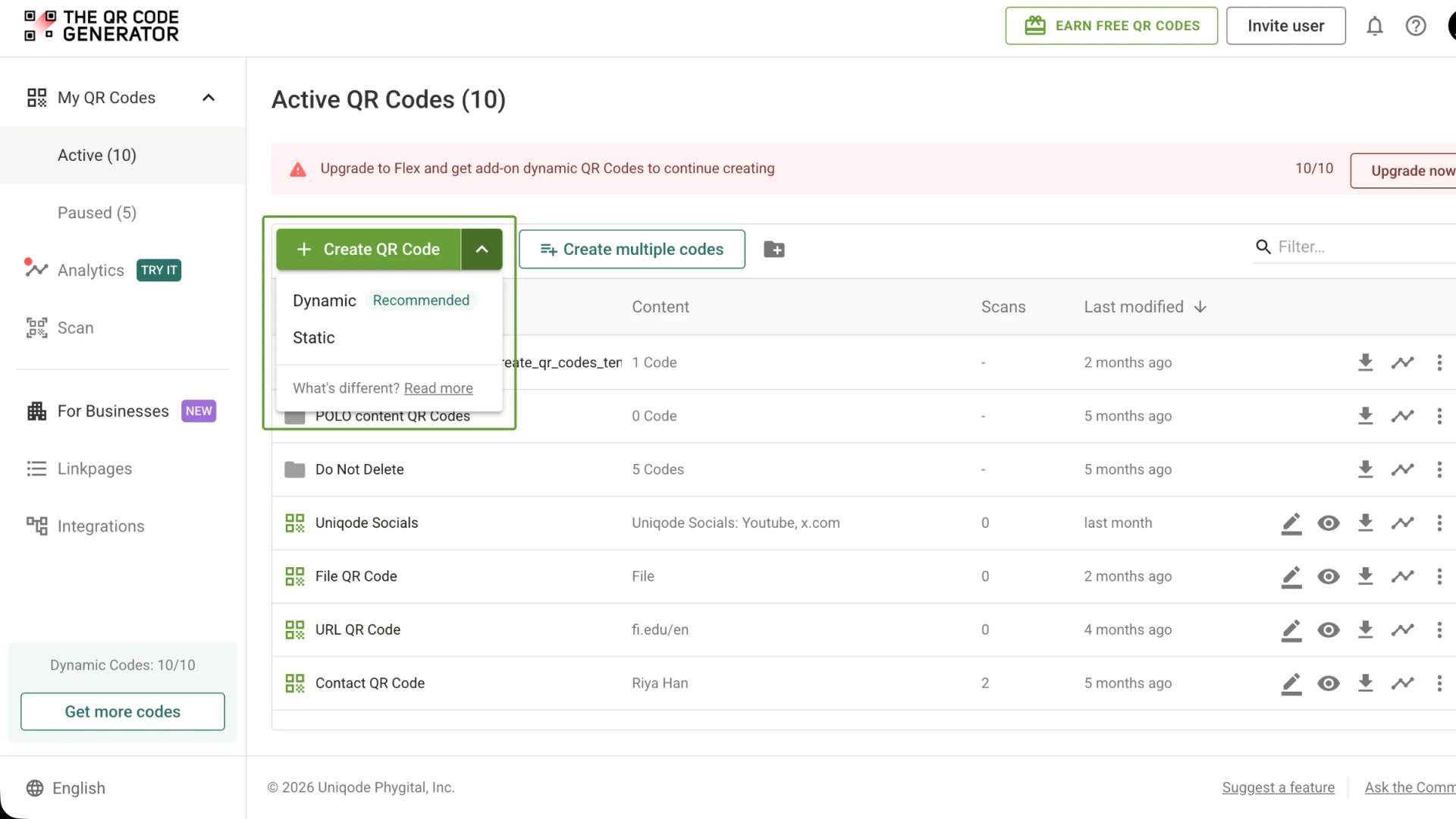Screen dimensions: 1456x819
Task: View analytics for the 1 Code folder row
Action: pyautogui.click(x=1402, y=363)
